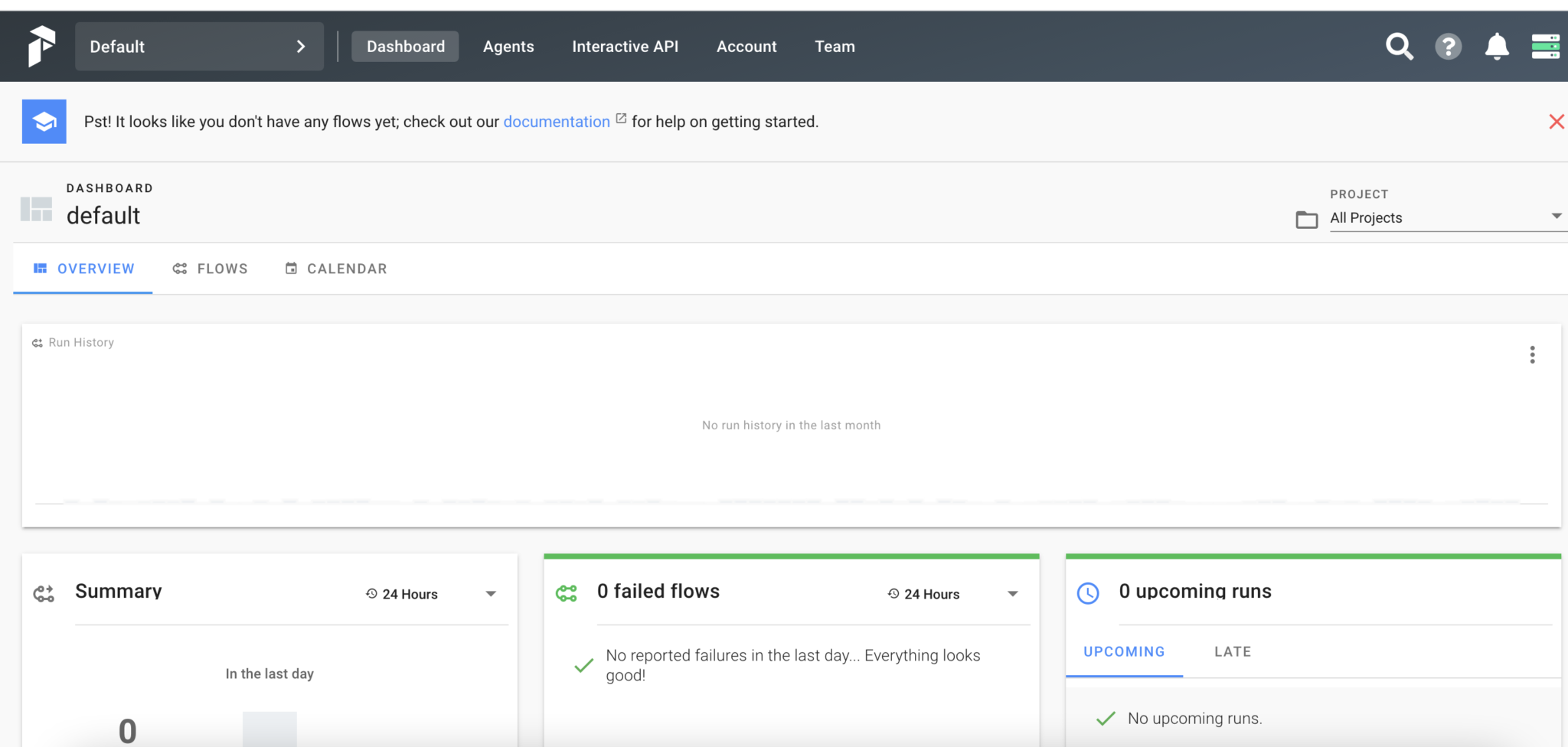Image resolution: width=1568 pixels, height=747 pixels.
Task: Click the Team navigation item
Action: pyautogui.click(x=835, y=47)
